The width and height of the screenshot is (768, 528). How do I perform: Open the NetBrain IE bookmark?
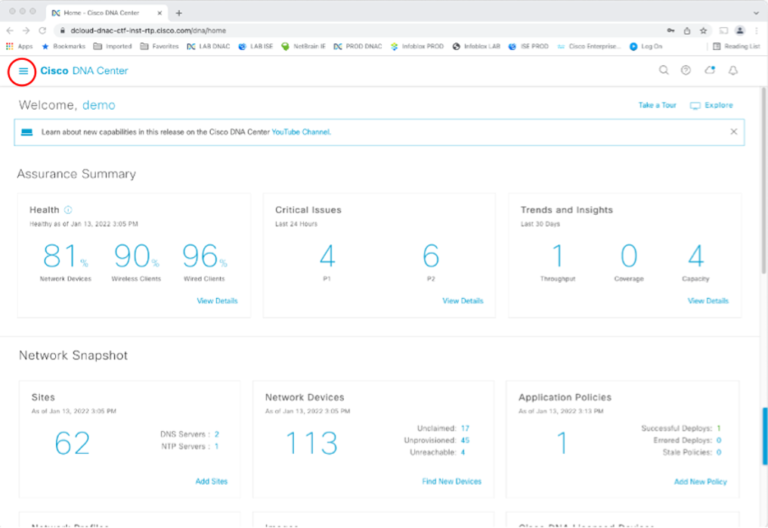point(303,46)
